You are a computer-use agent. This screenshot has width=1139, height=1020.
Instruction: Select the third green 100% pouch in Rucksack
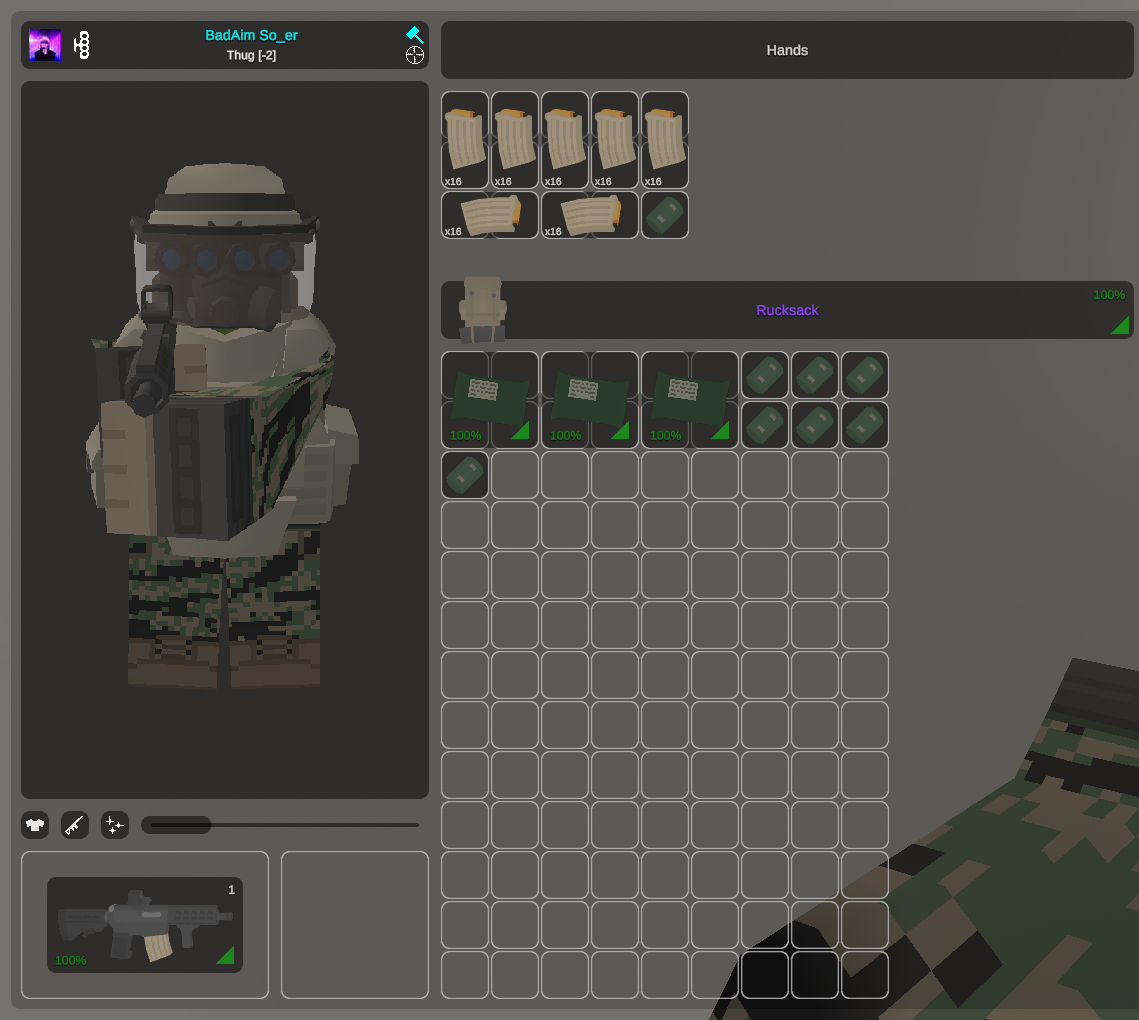tap(690, 400)
